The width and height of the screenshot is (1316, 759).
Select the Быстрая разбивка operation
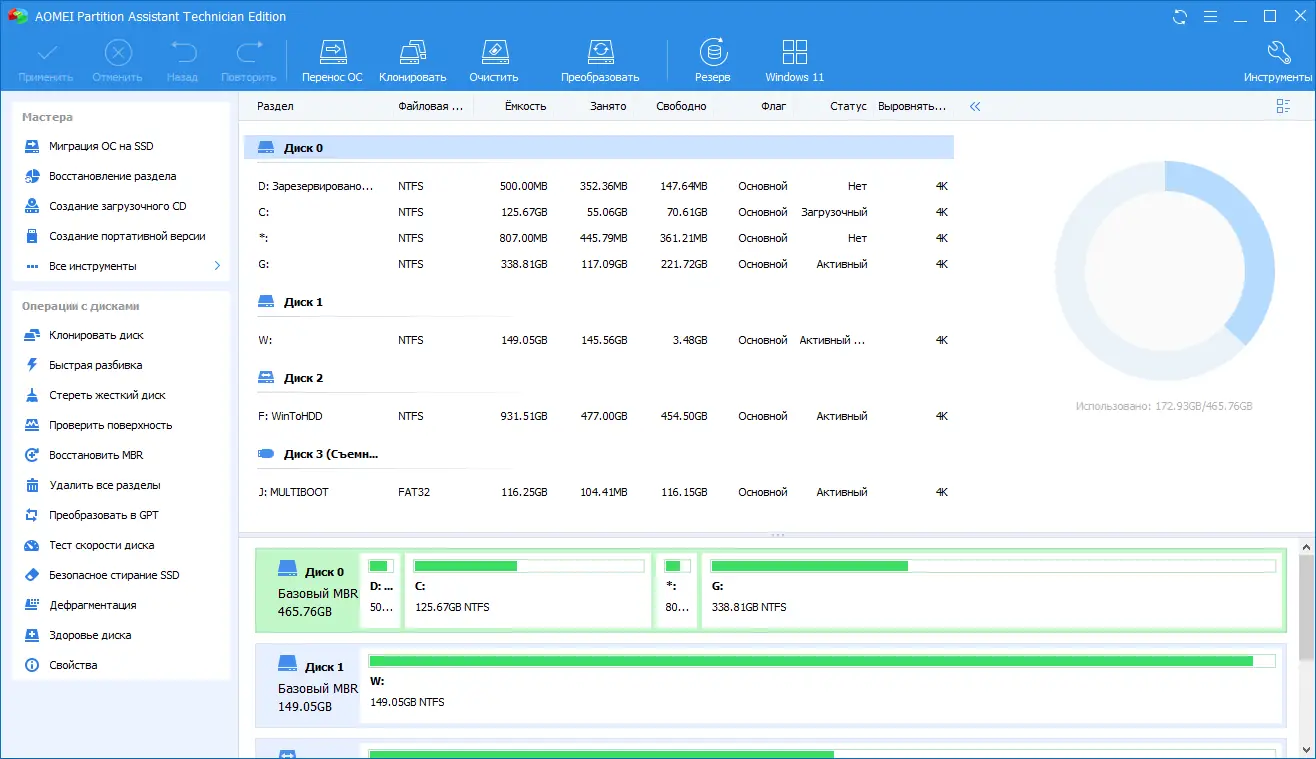(x=82, y=365)
